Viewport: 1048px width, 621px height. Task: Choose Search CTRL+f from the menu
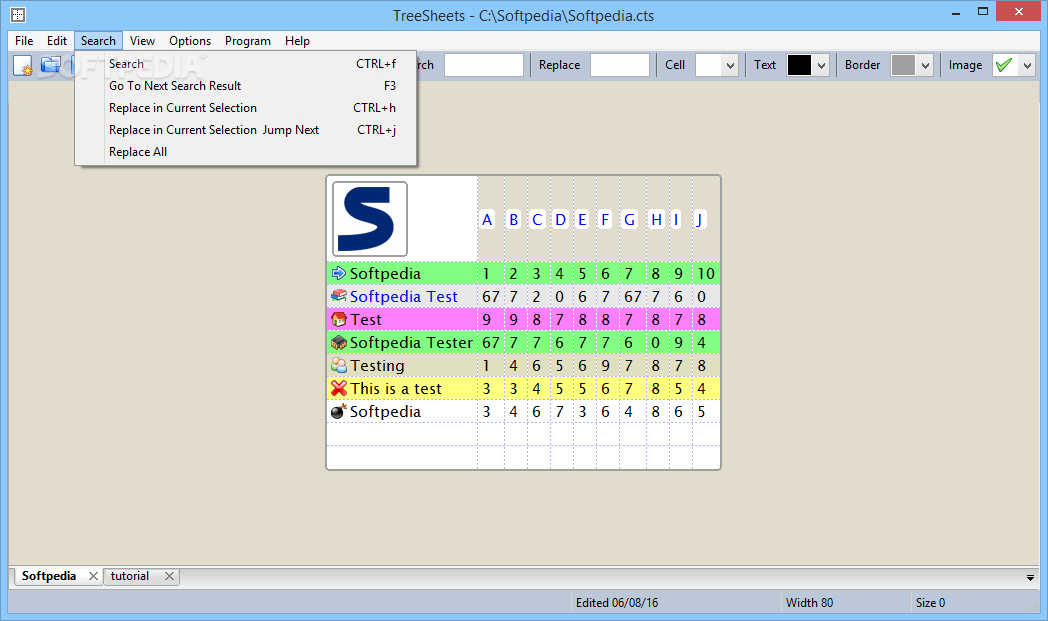pos(246,64)
